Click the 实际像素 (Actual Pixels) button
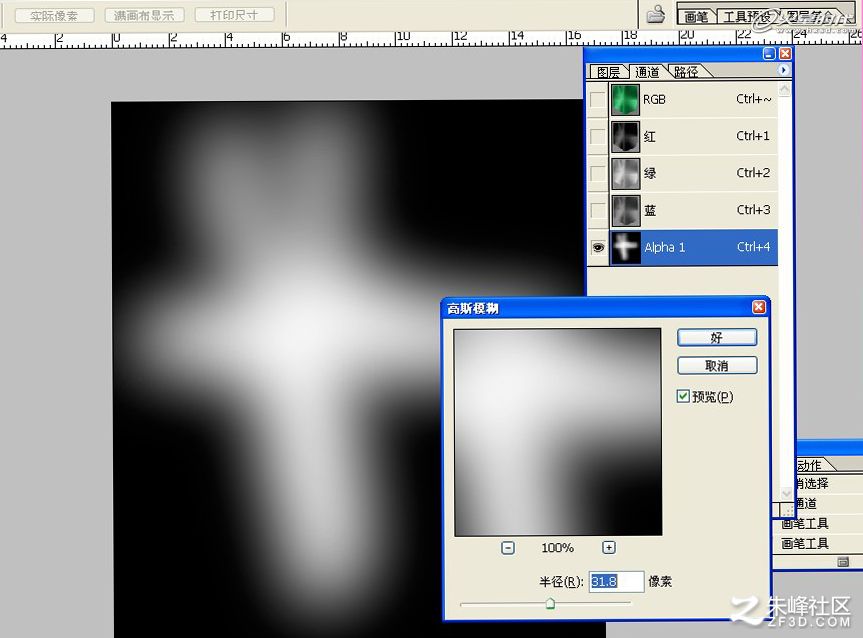The width and height of the screenshot is (863, 638). [54, 15]
